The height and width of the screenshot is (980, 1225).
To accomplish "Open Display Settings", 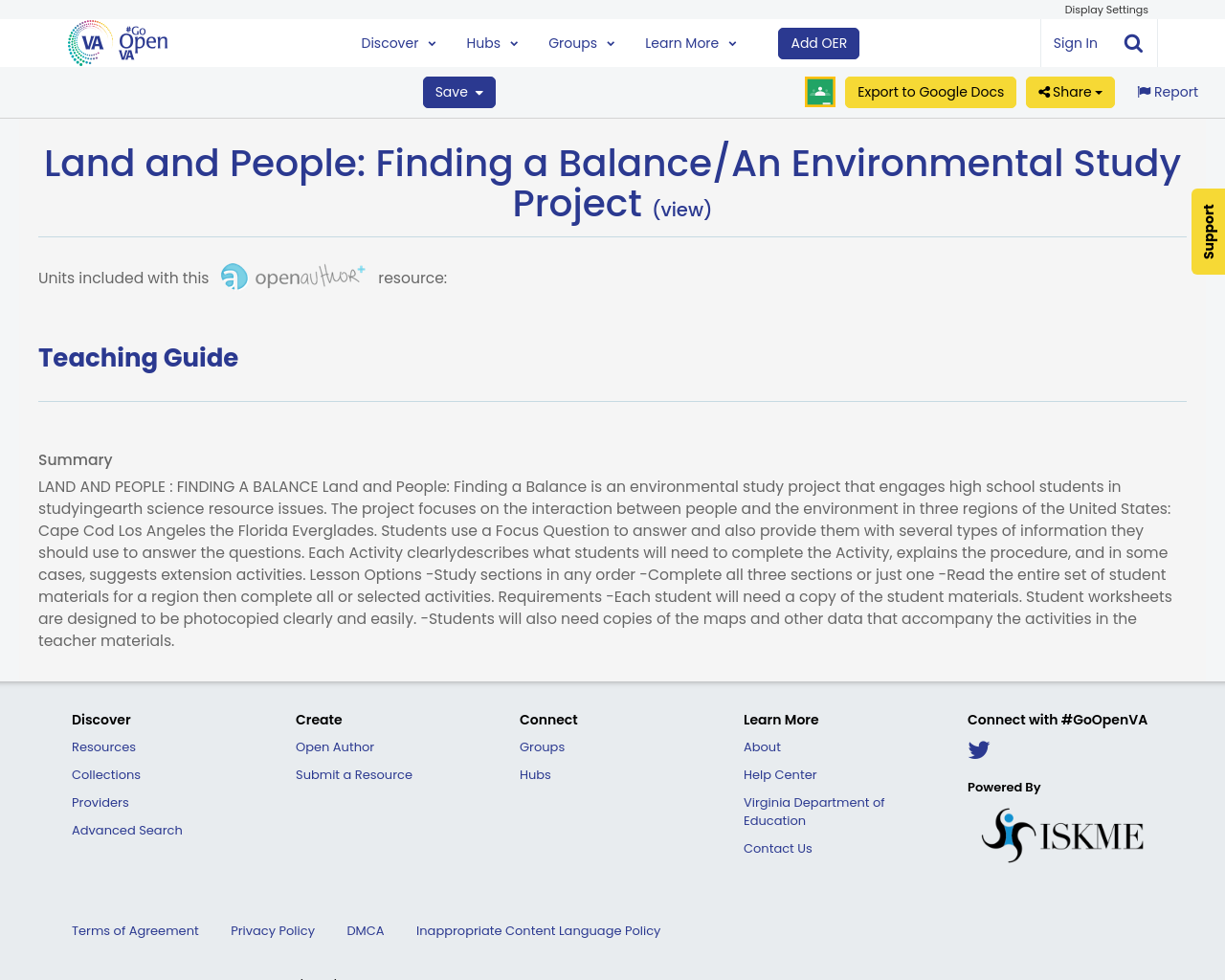I will 1106,9.
